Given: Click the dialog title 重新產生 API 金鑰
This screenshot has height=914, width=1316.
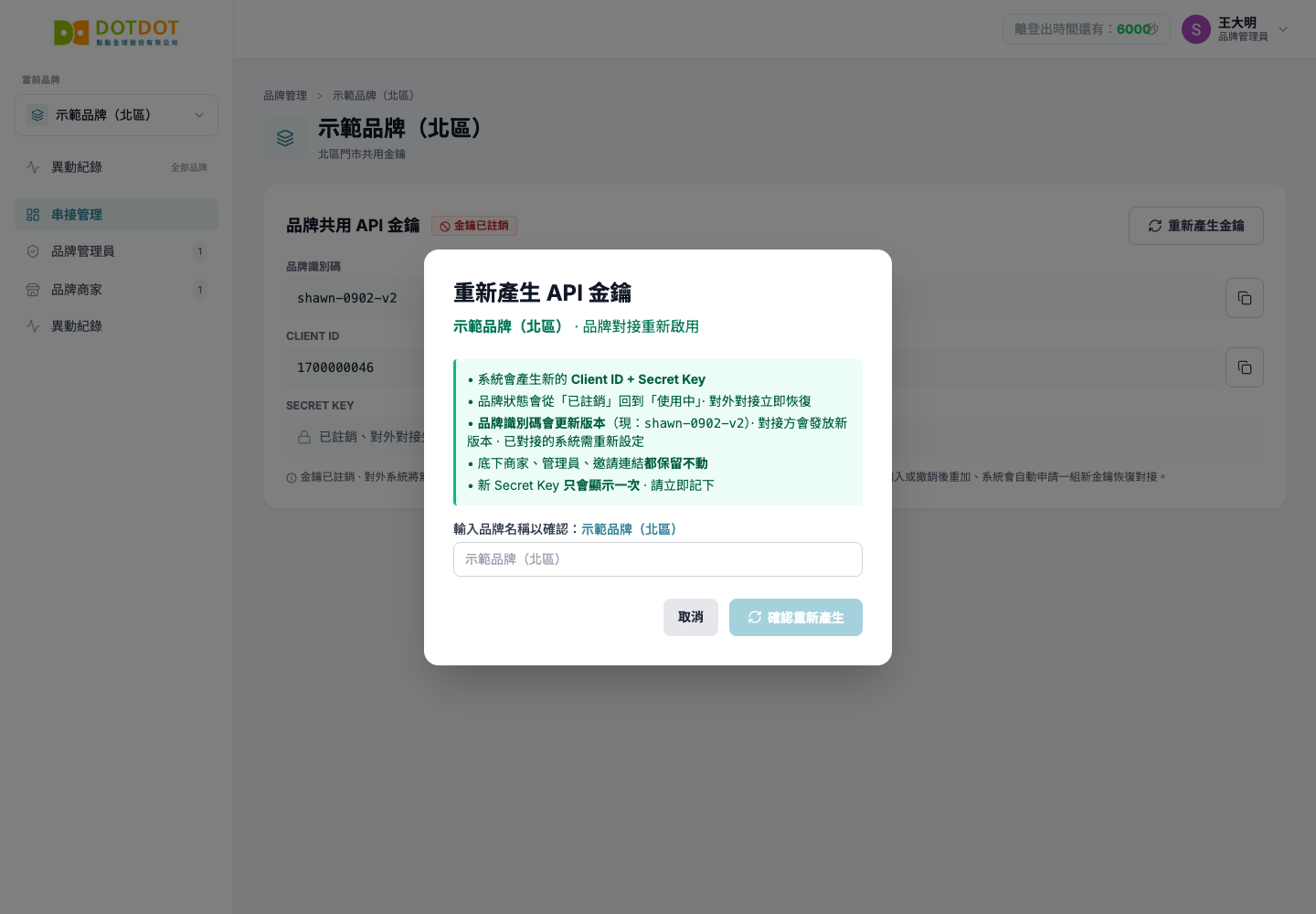Looking at the screenshot, I should point(543,292).
